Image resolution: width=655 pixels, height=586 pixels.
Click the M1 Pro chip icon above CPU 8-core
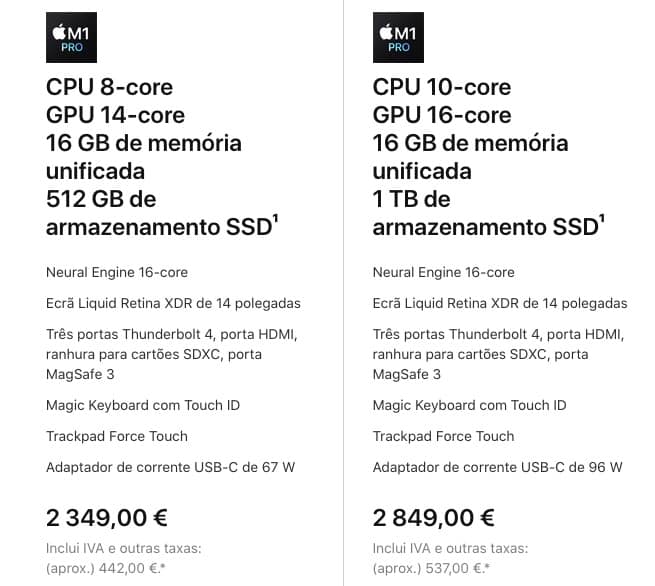point(71,37)
